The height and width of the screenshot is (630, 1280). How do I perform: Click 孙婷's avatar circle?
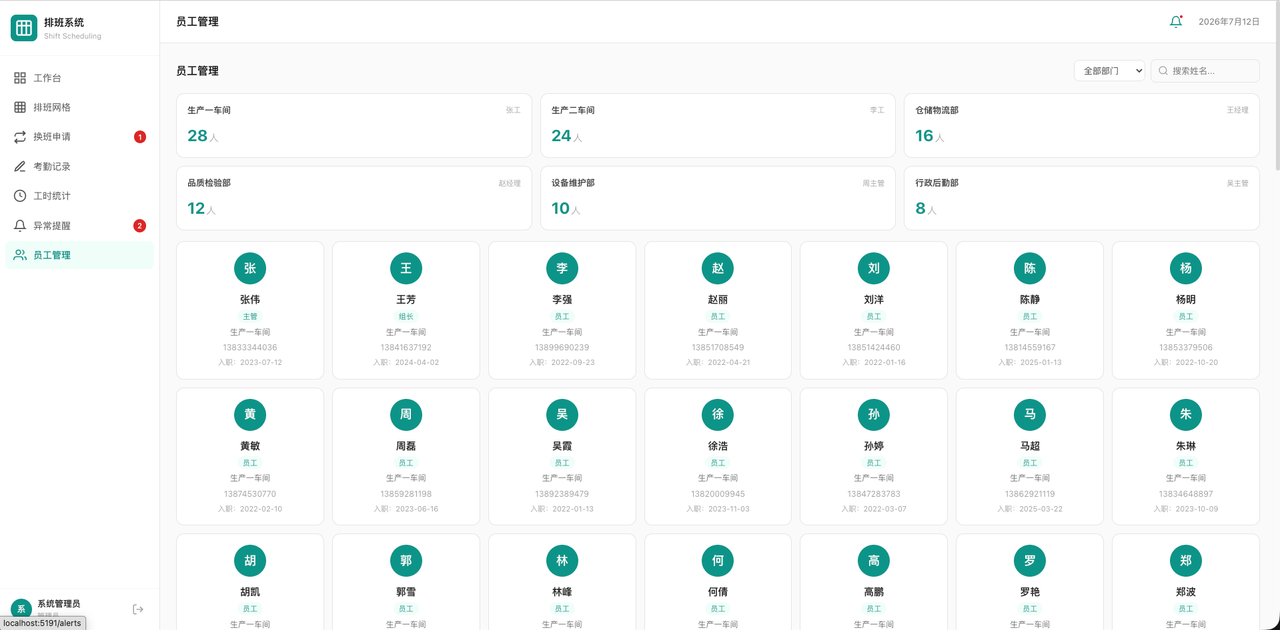point(874,414)
